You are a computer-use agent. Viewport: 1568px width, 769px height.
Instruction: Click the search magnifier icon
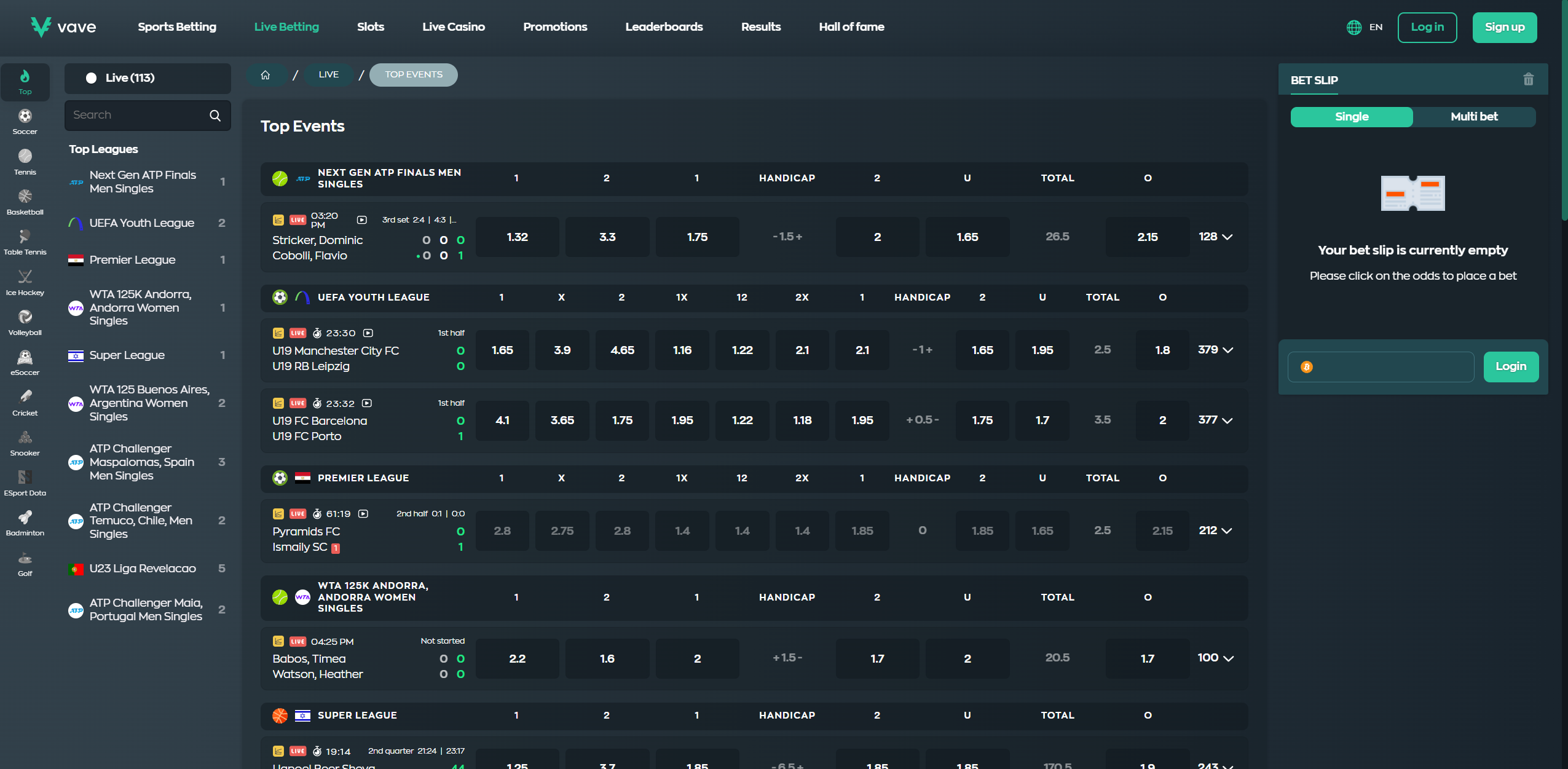[x=215, y=116]
